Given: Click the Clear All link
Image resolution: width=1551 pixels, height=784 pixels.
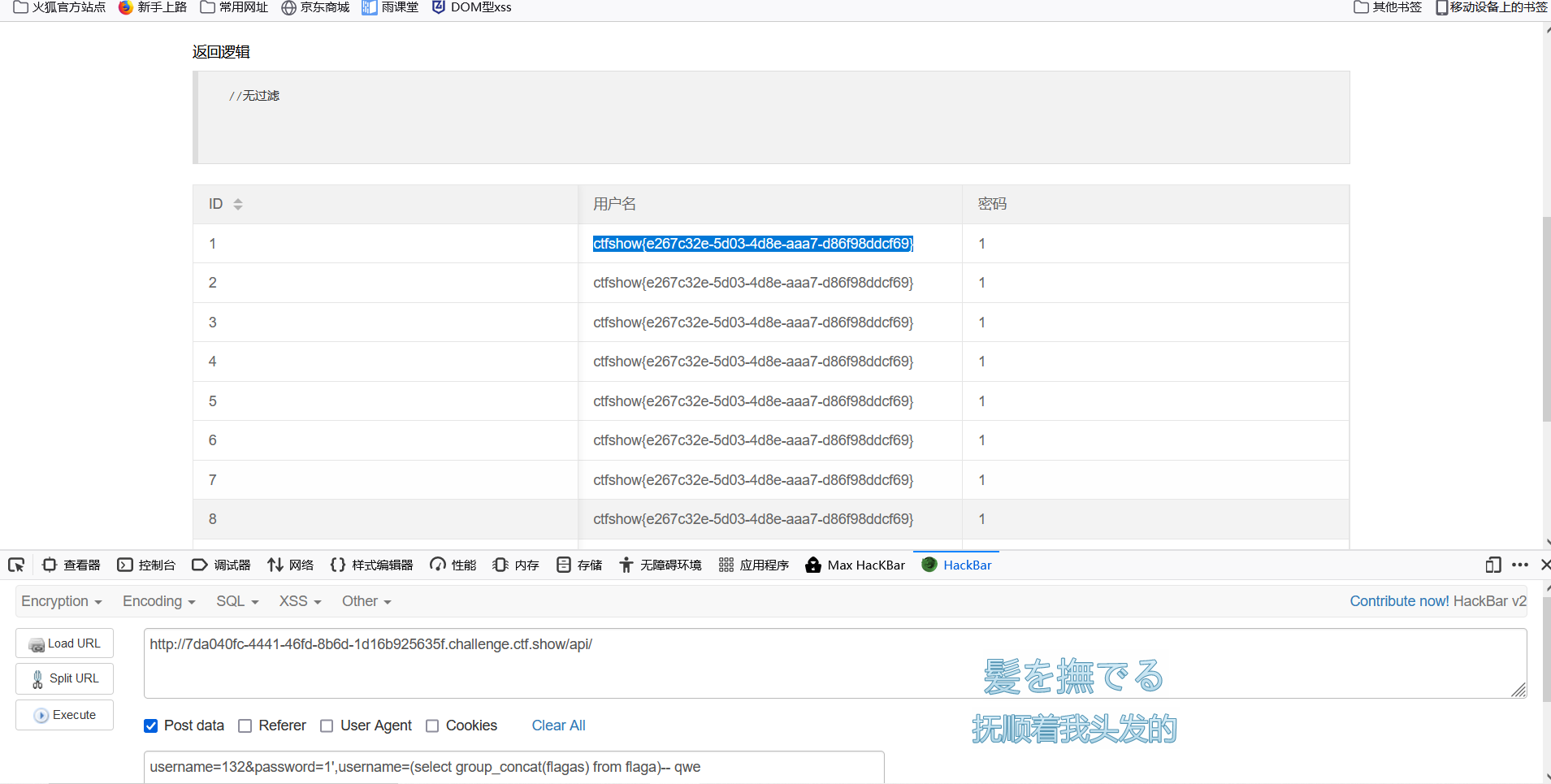Looking at the screenshot, I should 558,726.
